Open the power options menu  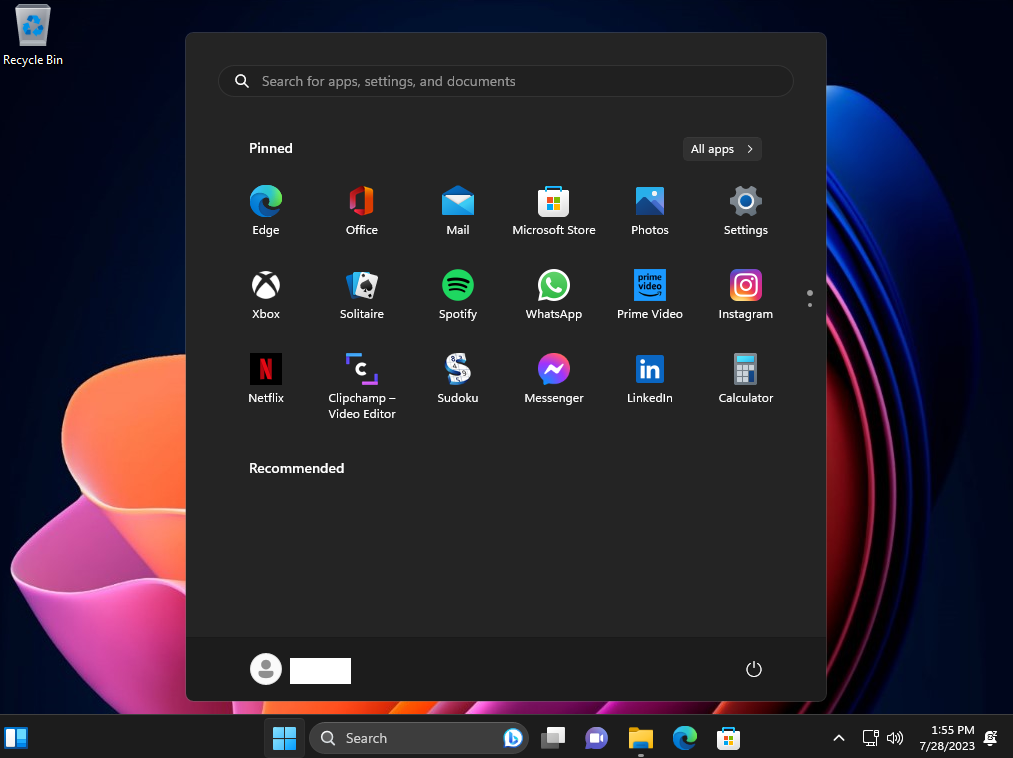754,669
